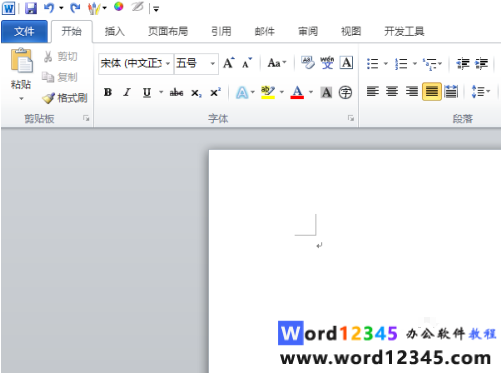
Task: Toggle character shading A icon
Action: click(326, 92)
